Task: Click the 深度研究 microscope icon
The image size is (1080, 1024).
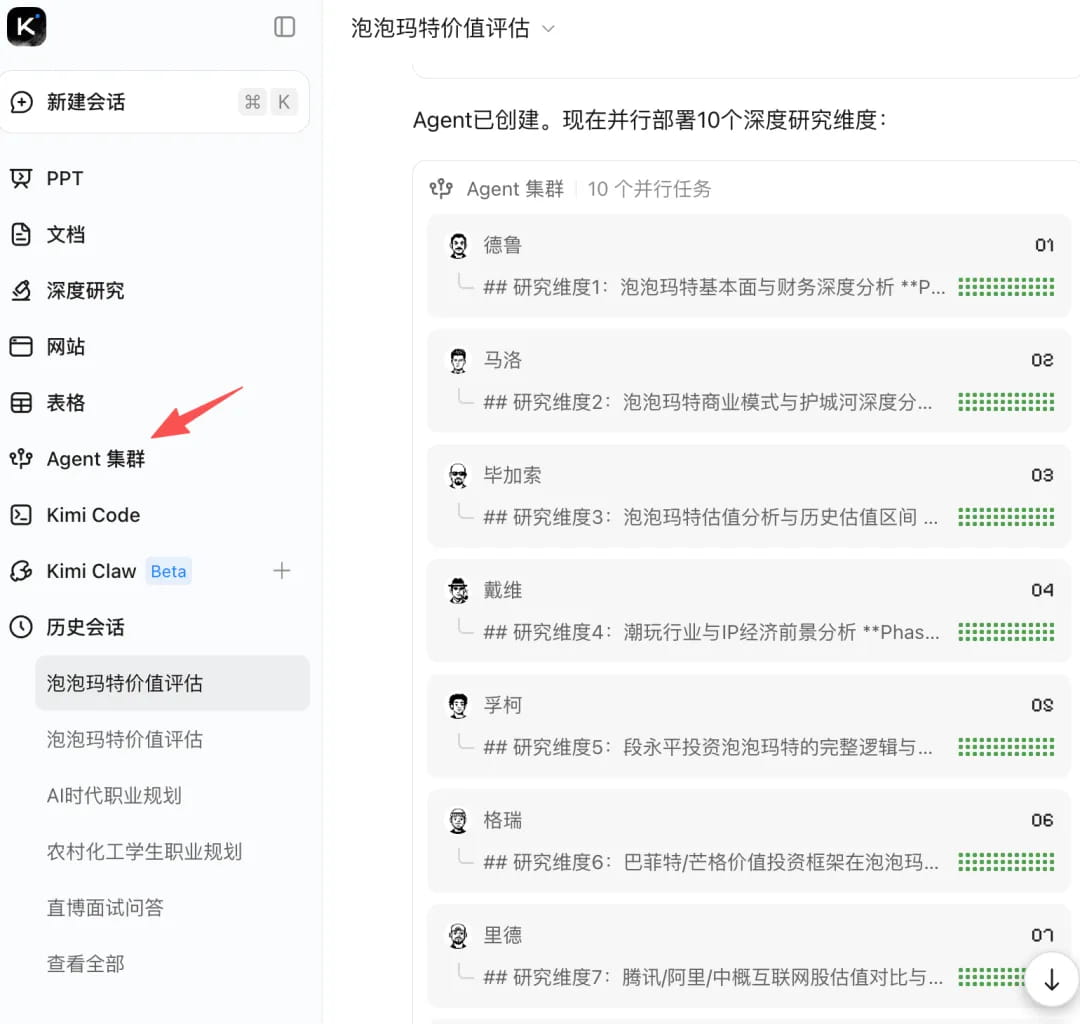Action: pyautogui.click(x=21, y=291)
